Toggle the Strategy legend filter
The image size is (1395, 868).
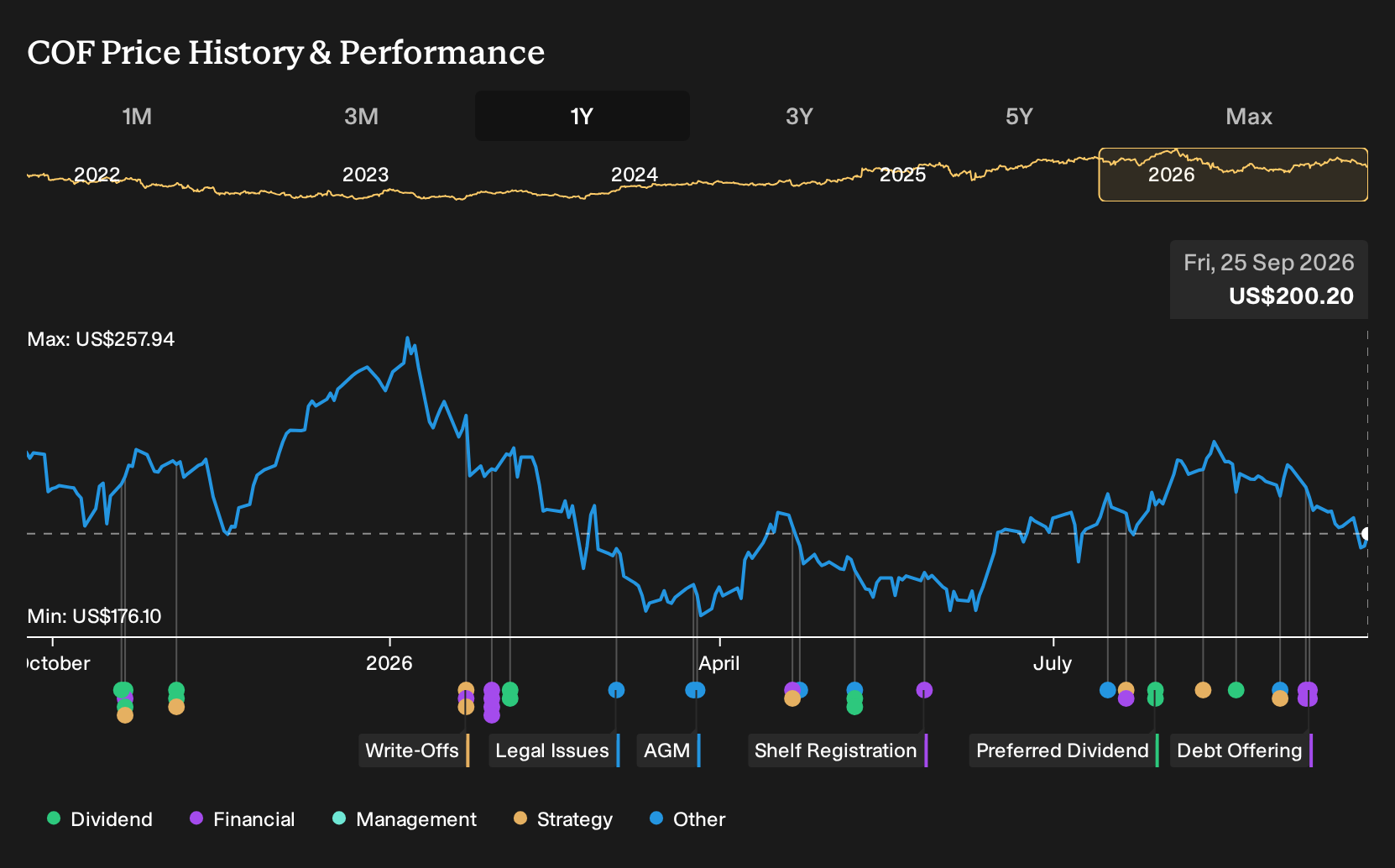click(x=563, y=819)
